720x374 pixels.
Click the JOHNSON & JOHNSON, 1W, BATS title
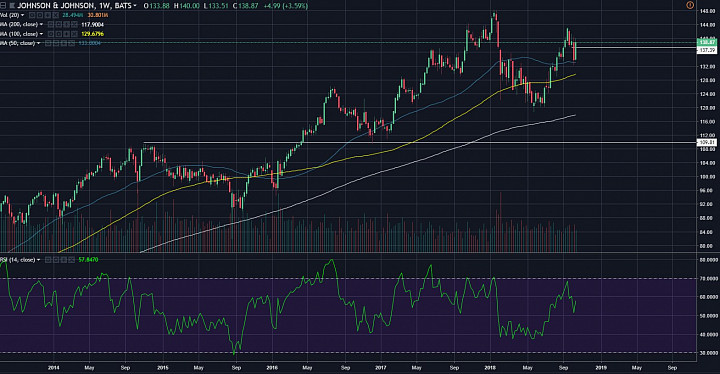click(73, 6)
